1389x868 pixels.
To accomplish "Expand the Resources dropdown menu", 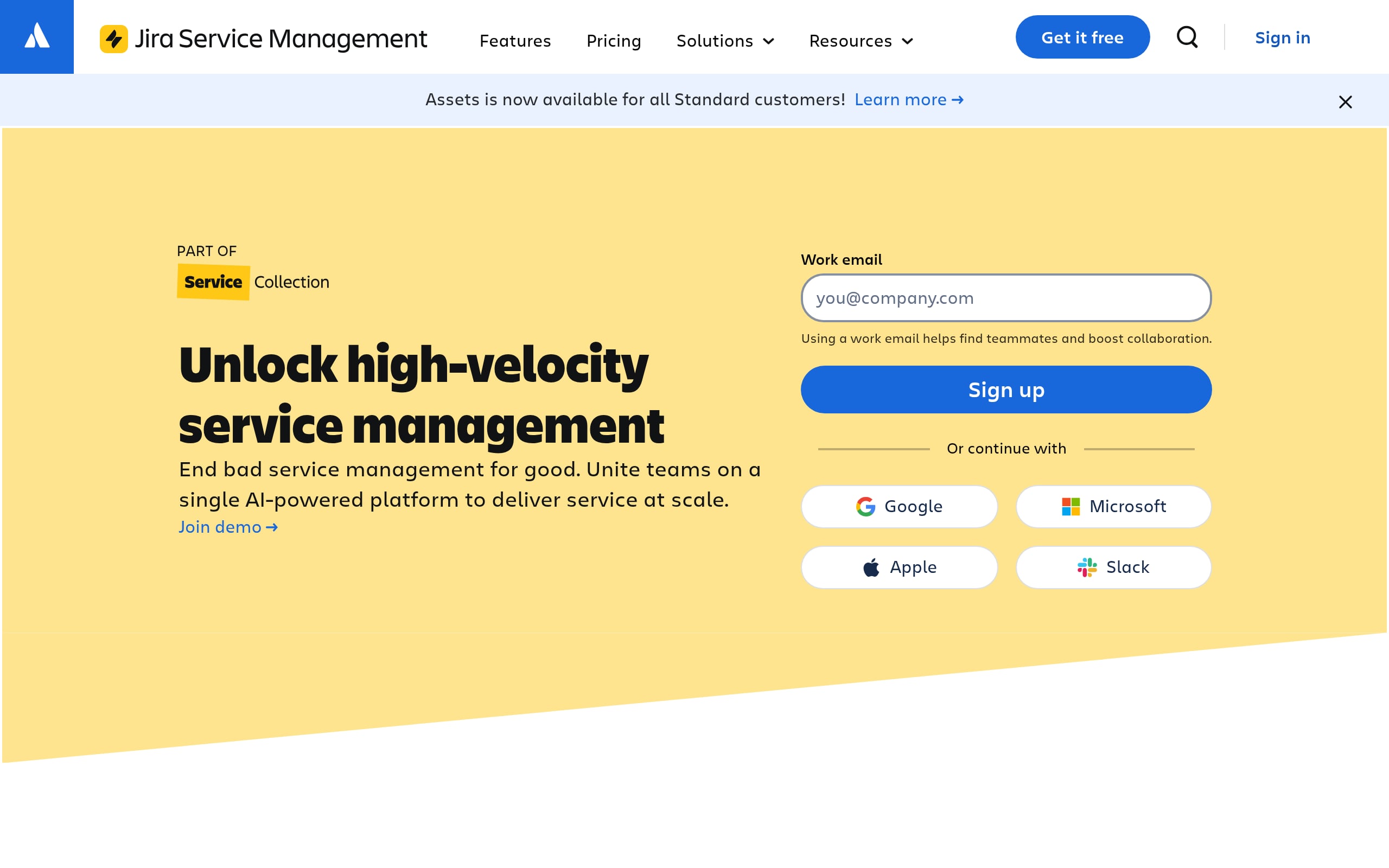I will [x=861, y=41].
